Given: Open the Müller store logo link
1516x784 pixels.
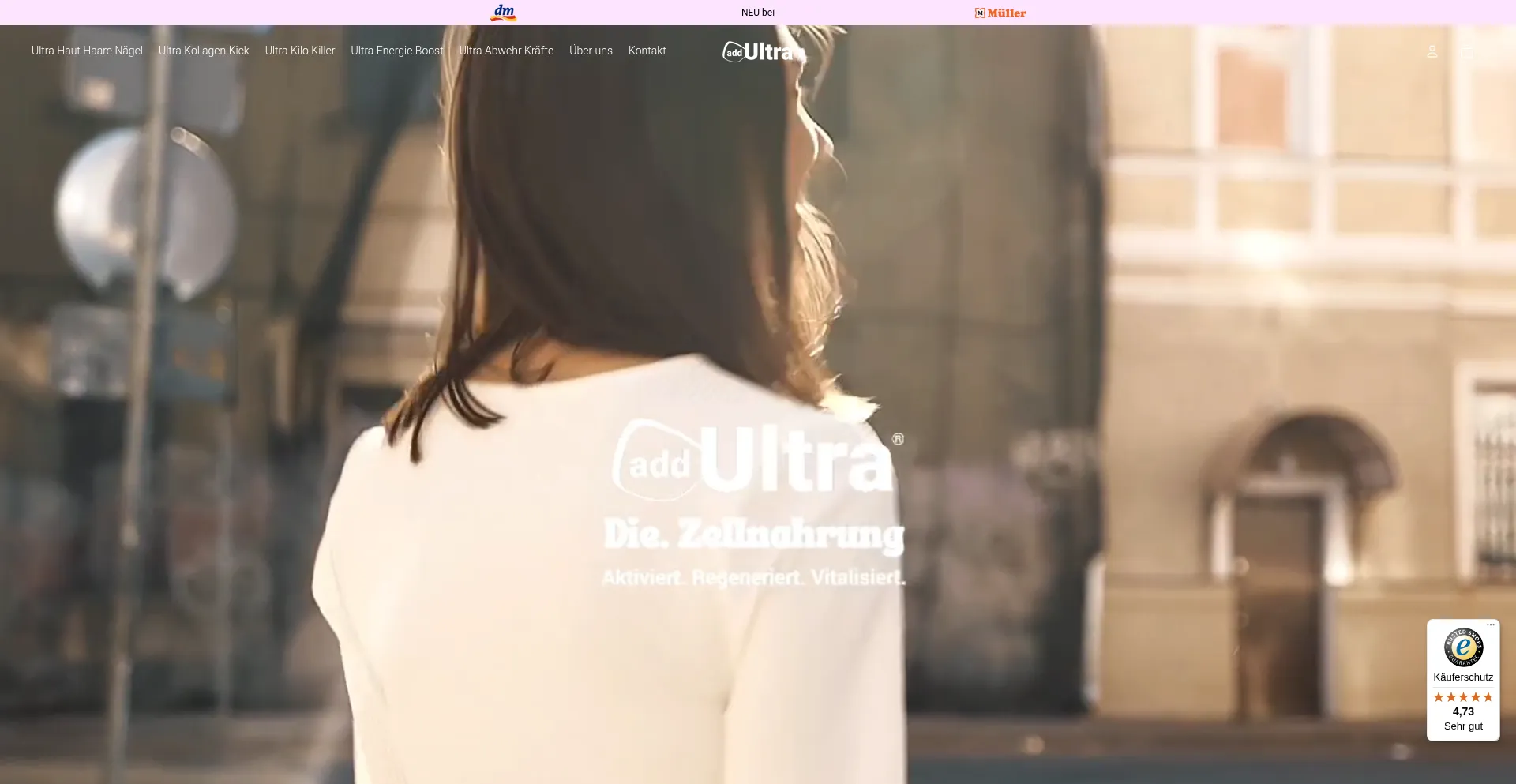Looking at the screenshot, I should point(1000,13).
